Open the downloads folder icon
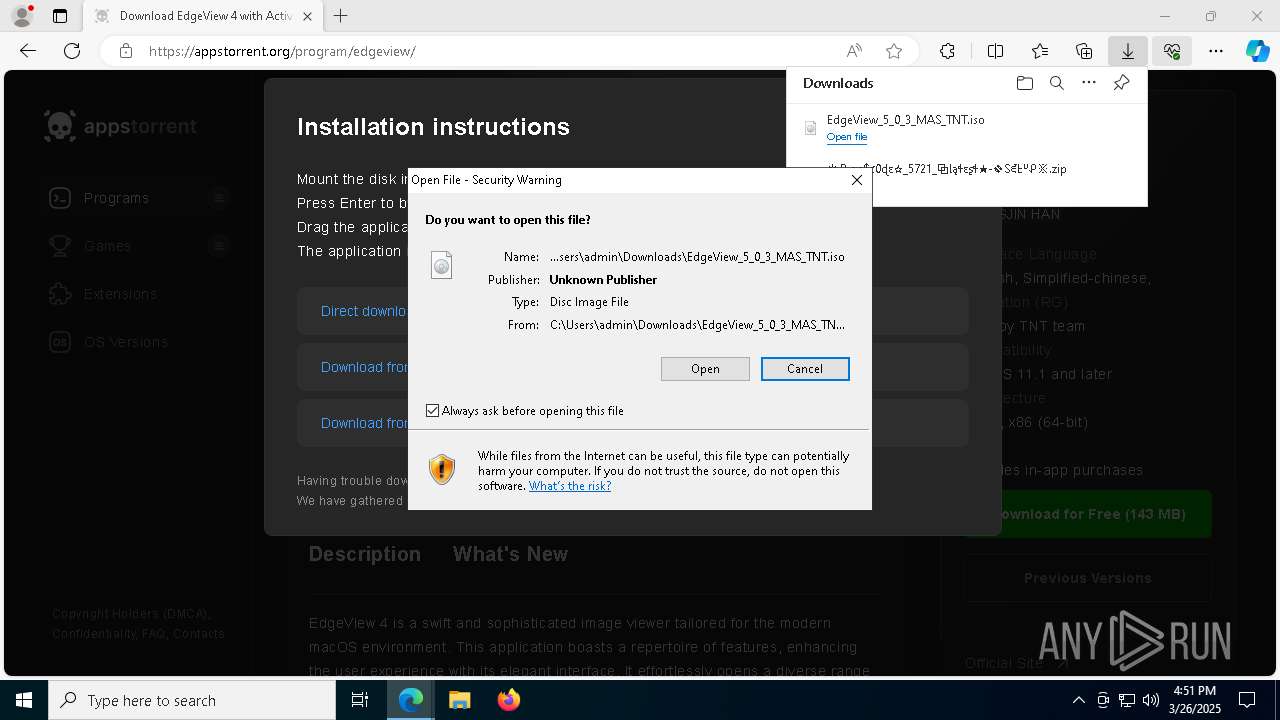Screen dimensions: 1280x720 (x=1024, y=83)
